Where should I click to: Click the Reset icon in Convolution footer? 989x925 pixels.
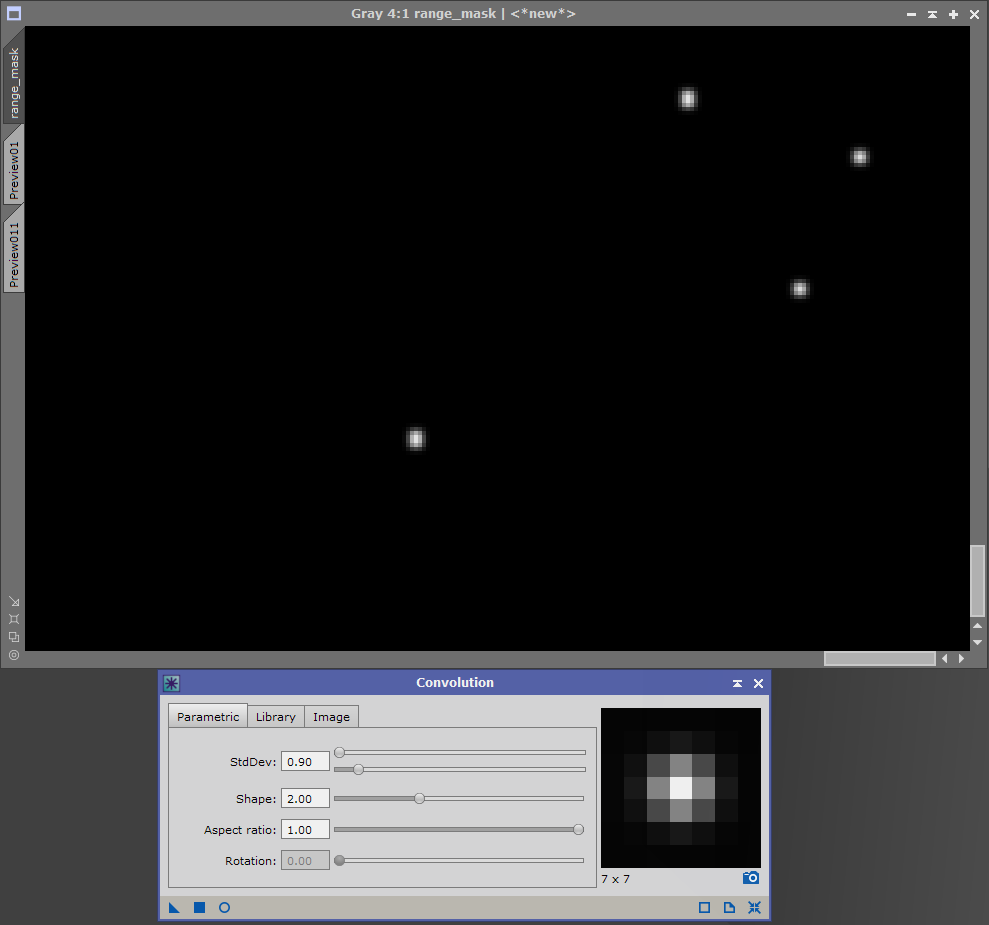tap(754, 907)
